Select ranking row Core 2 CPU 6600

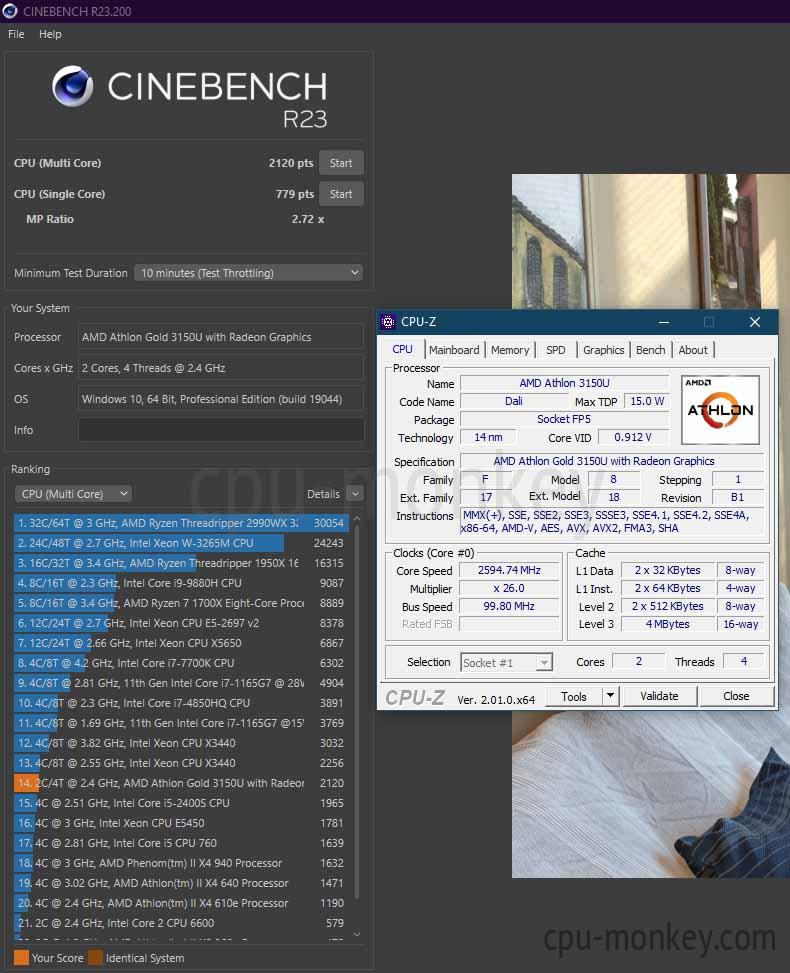(181, 923)
